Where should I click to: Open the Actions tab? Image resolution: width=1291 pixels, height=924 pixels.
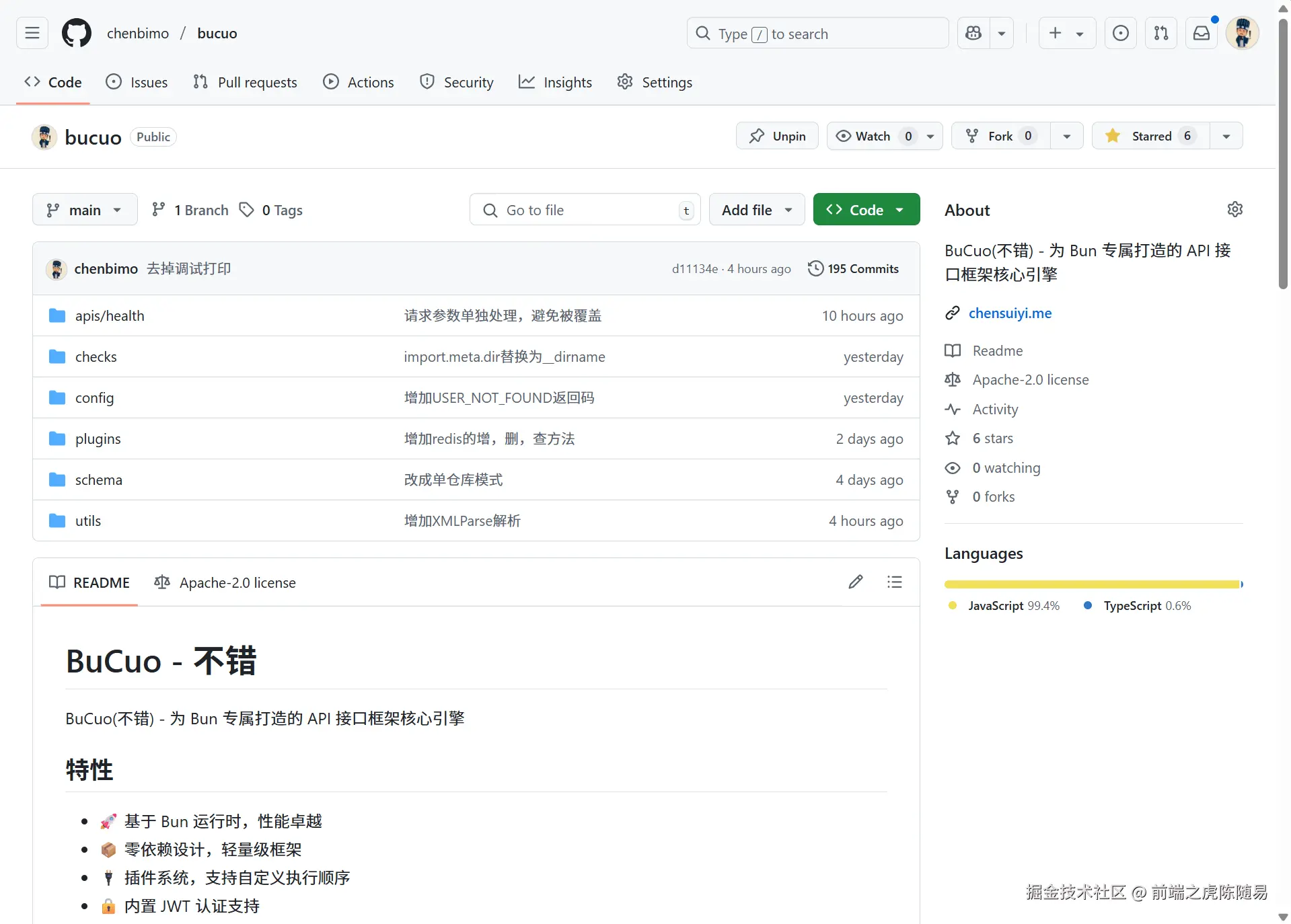359,82
